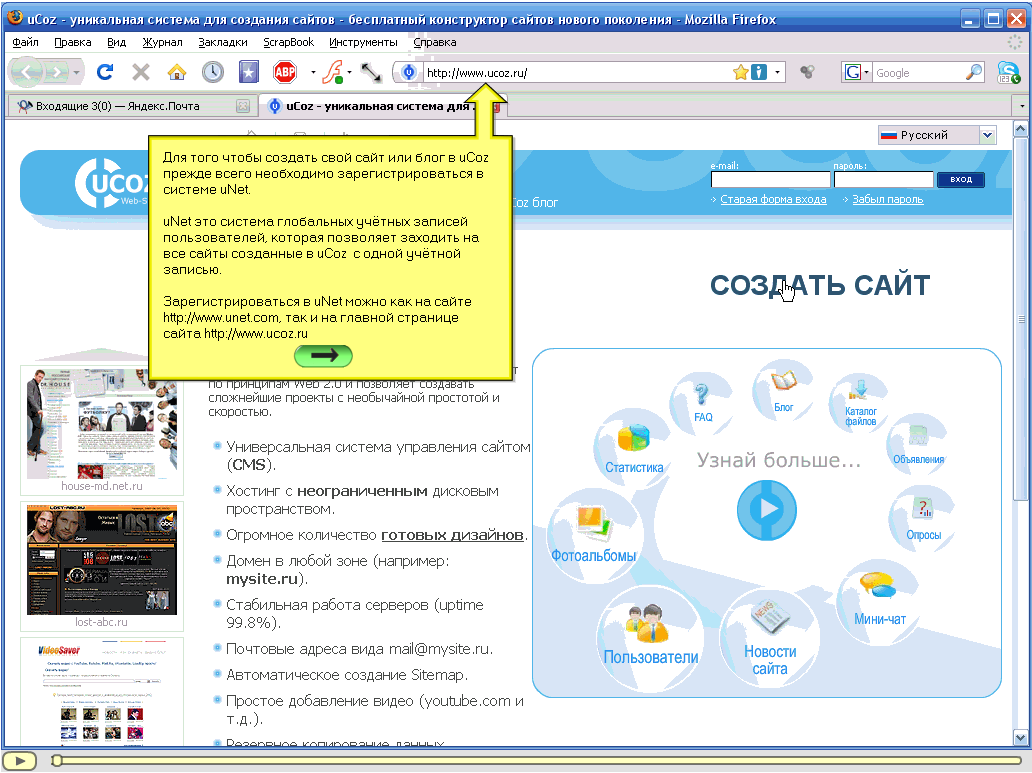Open the Правка menu
Image resolution: width=1032 pixels, height=773 pixels.
tap(72, 42)
